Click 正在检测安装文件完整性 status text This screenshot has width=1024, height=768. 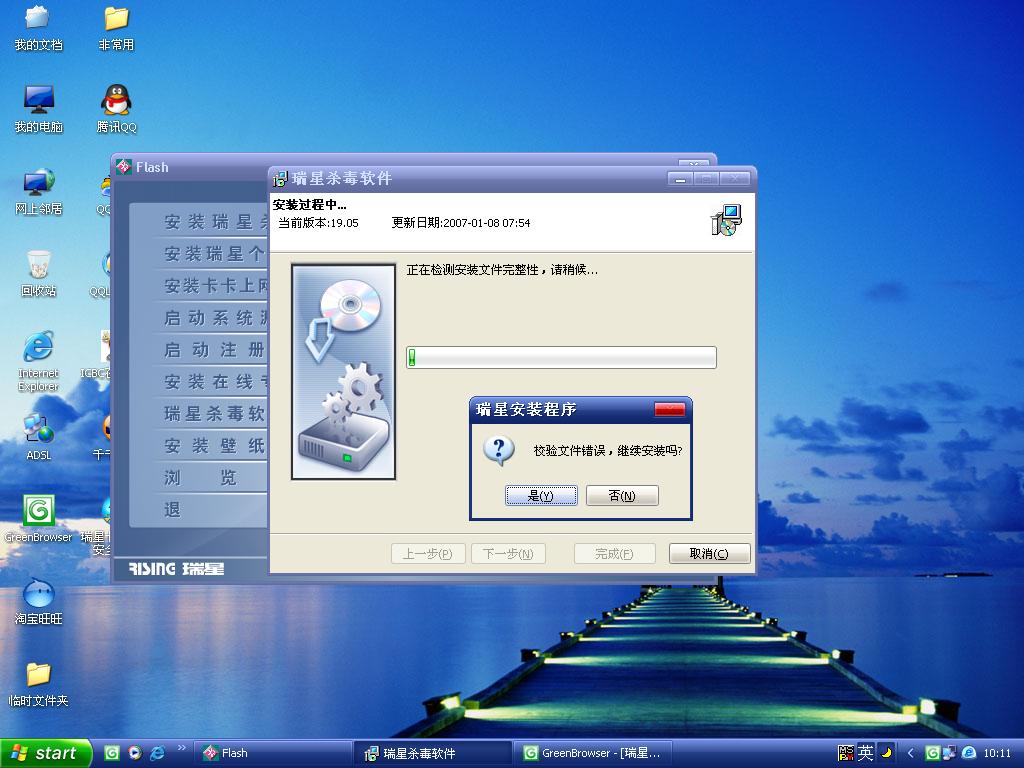pos(502,270)
